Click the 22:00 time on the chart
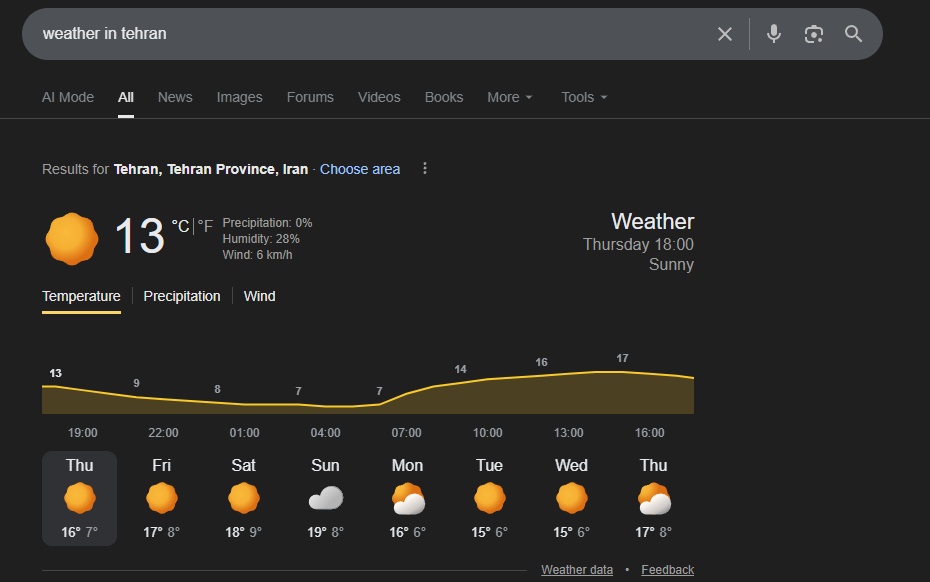 click(163, 432)
